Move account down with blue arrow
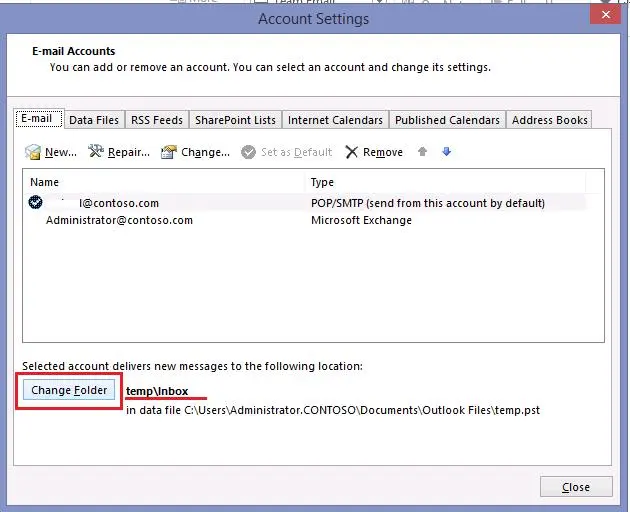 pos(446,152)
